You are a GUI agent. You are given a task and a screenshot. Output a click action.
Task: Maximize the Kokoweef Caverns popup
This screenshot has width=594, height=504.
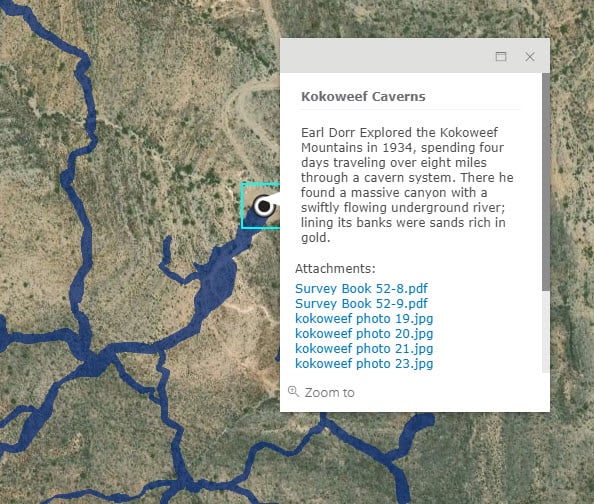[x=501, y=56]
